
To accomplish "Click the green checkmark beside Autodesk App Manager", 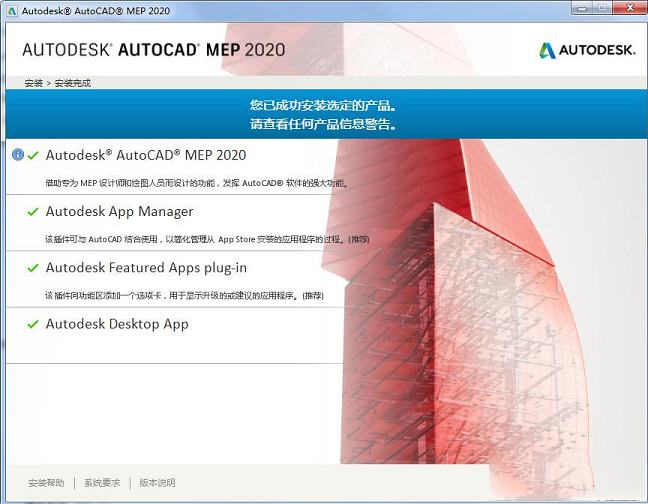I will click(x=33, y=212).
